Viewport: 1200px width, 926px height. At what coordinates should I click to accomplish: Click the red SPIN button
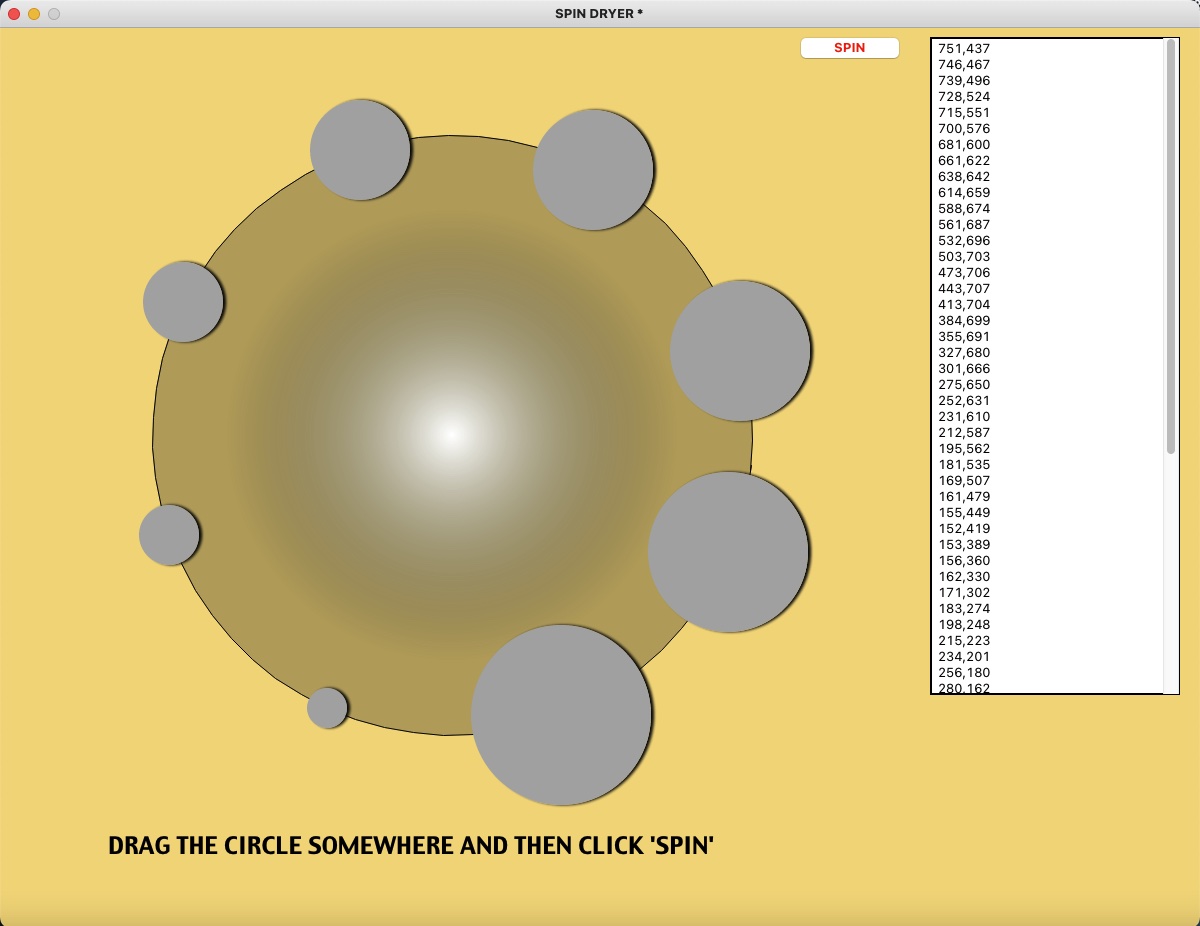(x=849, y=48)
